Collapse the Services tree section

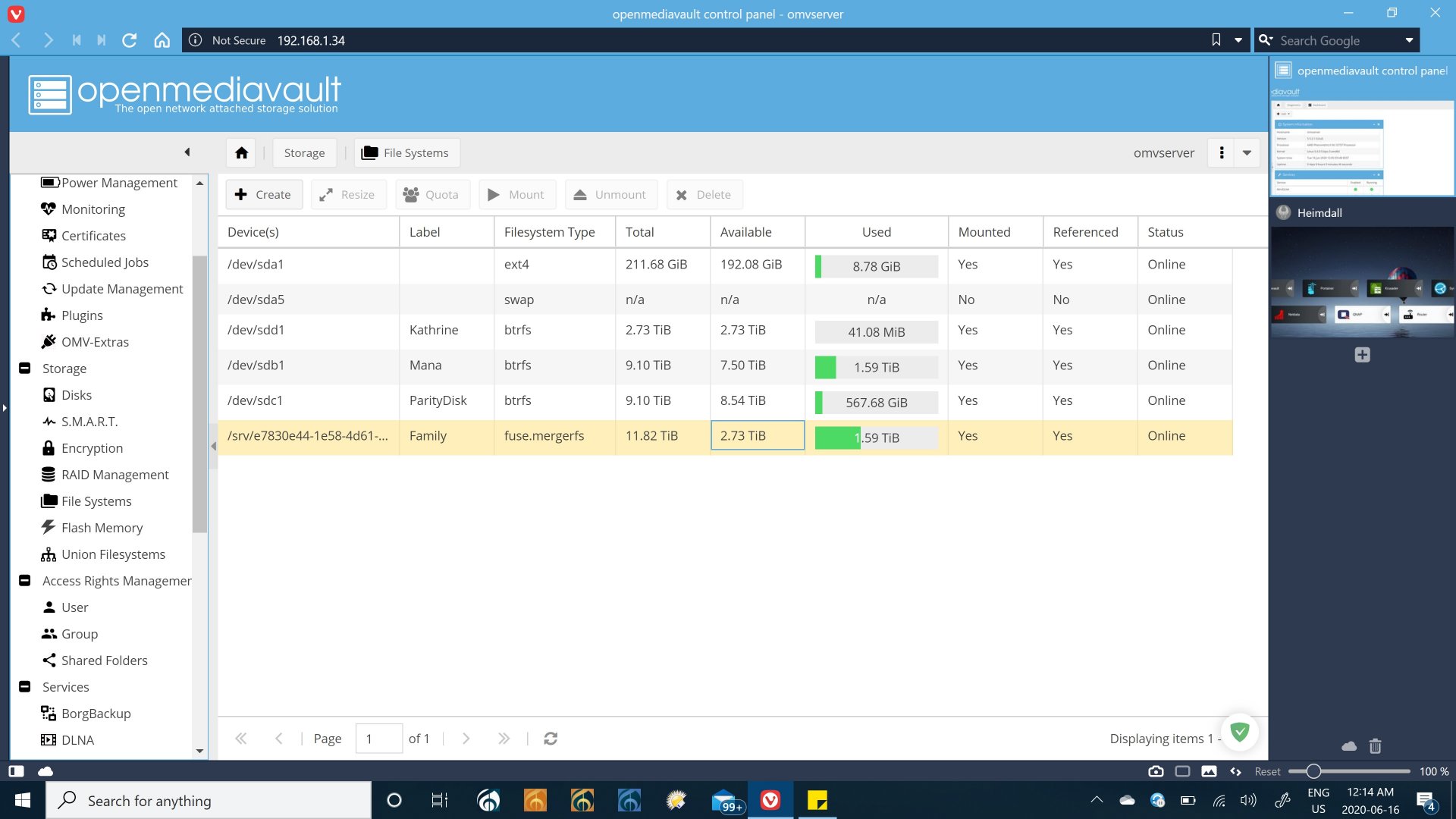click(25, 687)
